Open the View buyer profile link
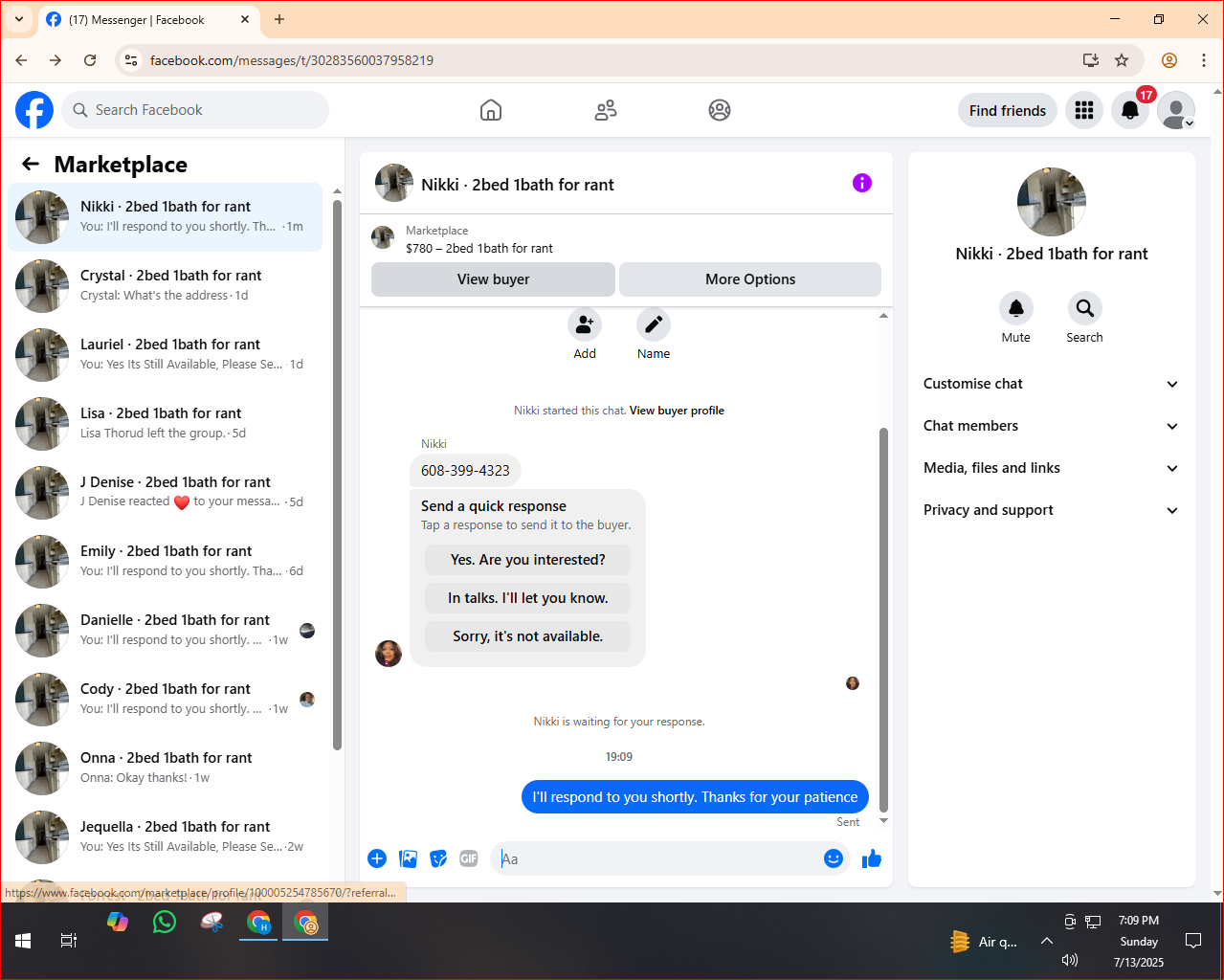The height and width of the screenshot is (980, 1224). point(677,411)
